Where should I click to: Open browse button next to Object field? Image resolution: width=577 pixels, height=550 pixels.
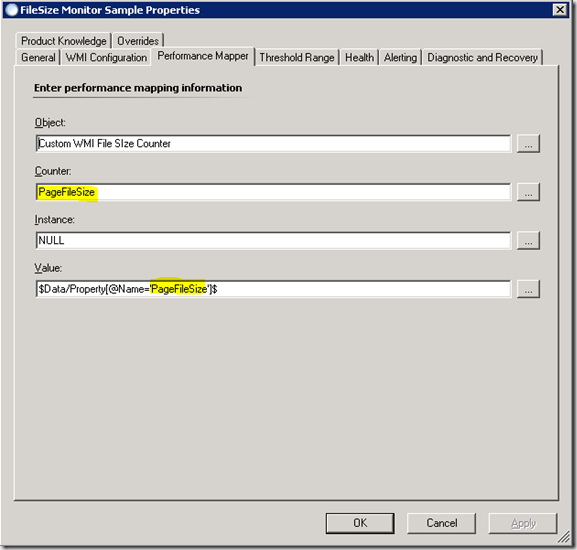coord(528,143)
